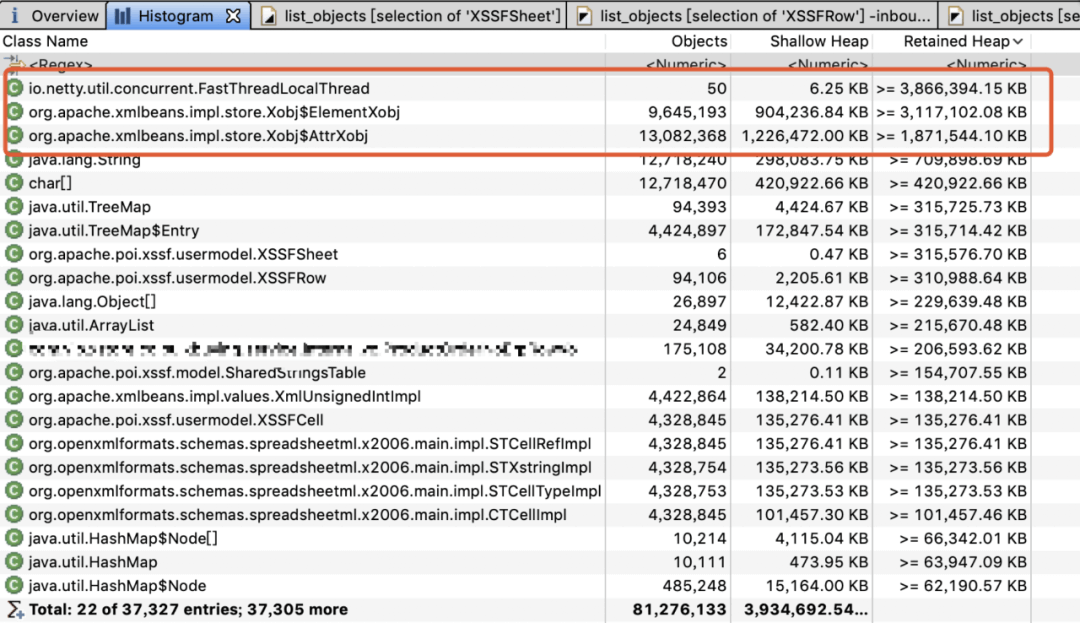Click class icon of XSSFCell row
Image resolution: width=1080 pixels, height=623 pixels.
tap(14, 420)
